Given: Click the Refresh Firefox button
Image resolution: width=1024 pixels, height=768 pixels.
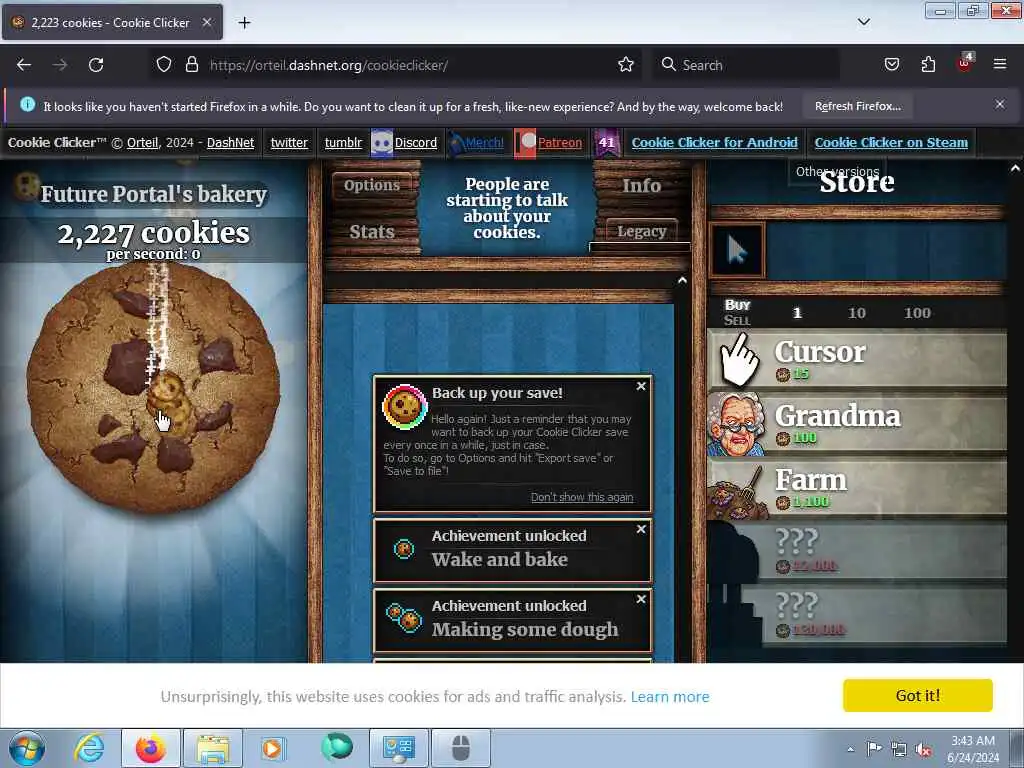Looking at the screenshot, I should pyautogui.click(x=857, y=106).
